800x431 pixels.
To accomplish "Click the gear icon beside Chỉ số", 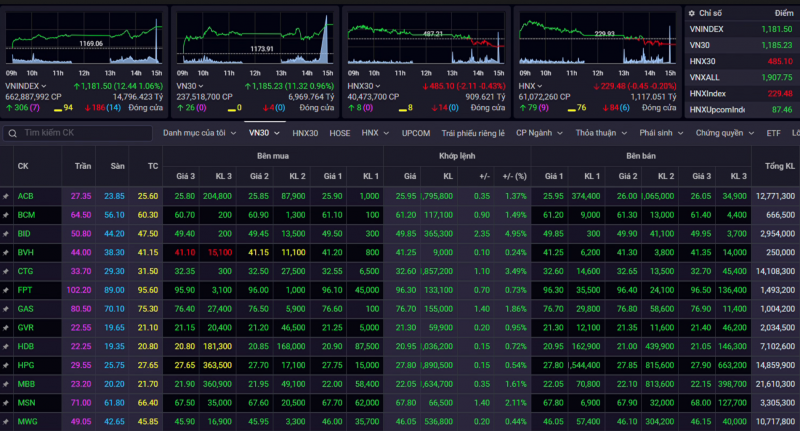I will (x=692, y=13).
